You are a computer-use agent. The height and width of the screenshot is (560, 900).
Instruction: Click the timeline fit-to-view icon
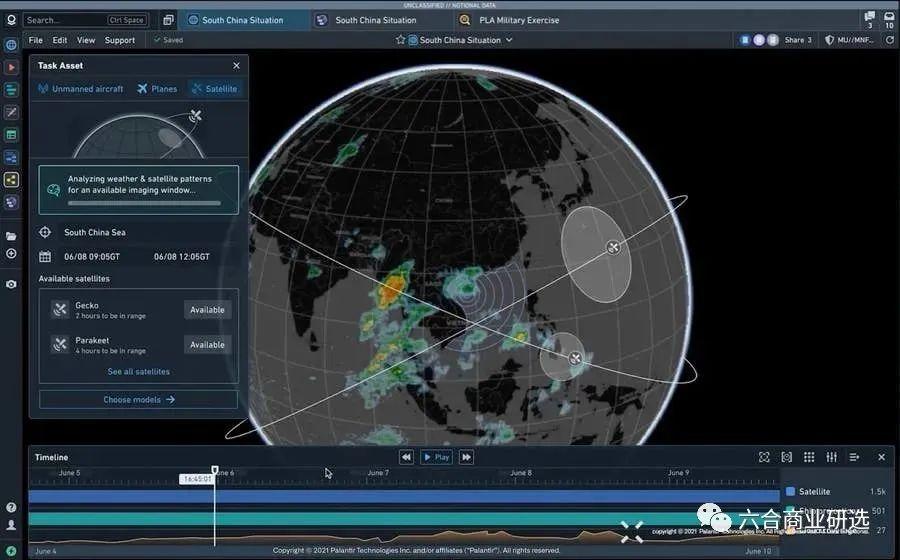[x=764, y=457]
